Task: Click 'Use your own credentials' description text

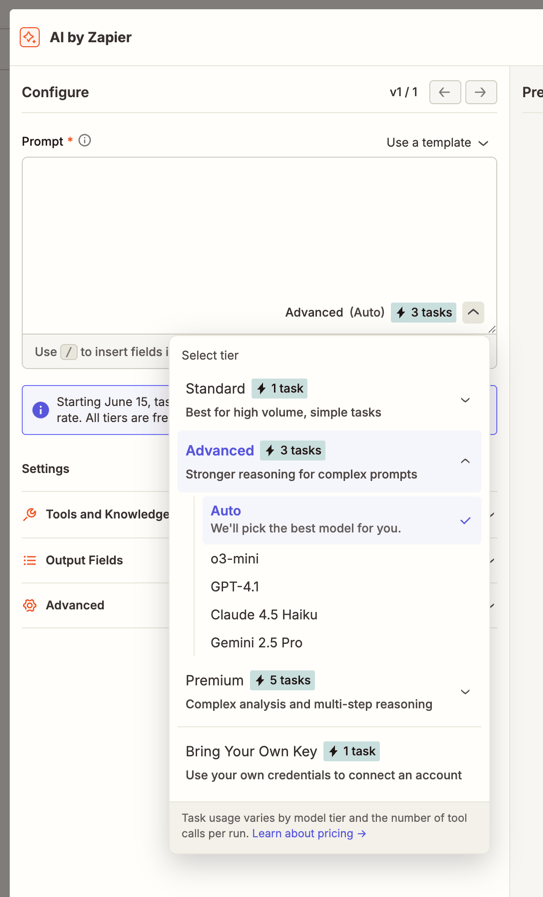Action: coord(324,775)
